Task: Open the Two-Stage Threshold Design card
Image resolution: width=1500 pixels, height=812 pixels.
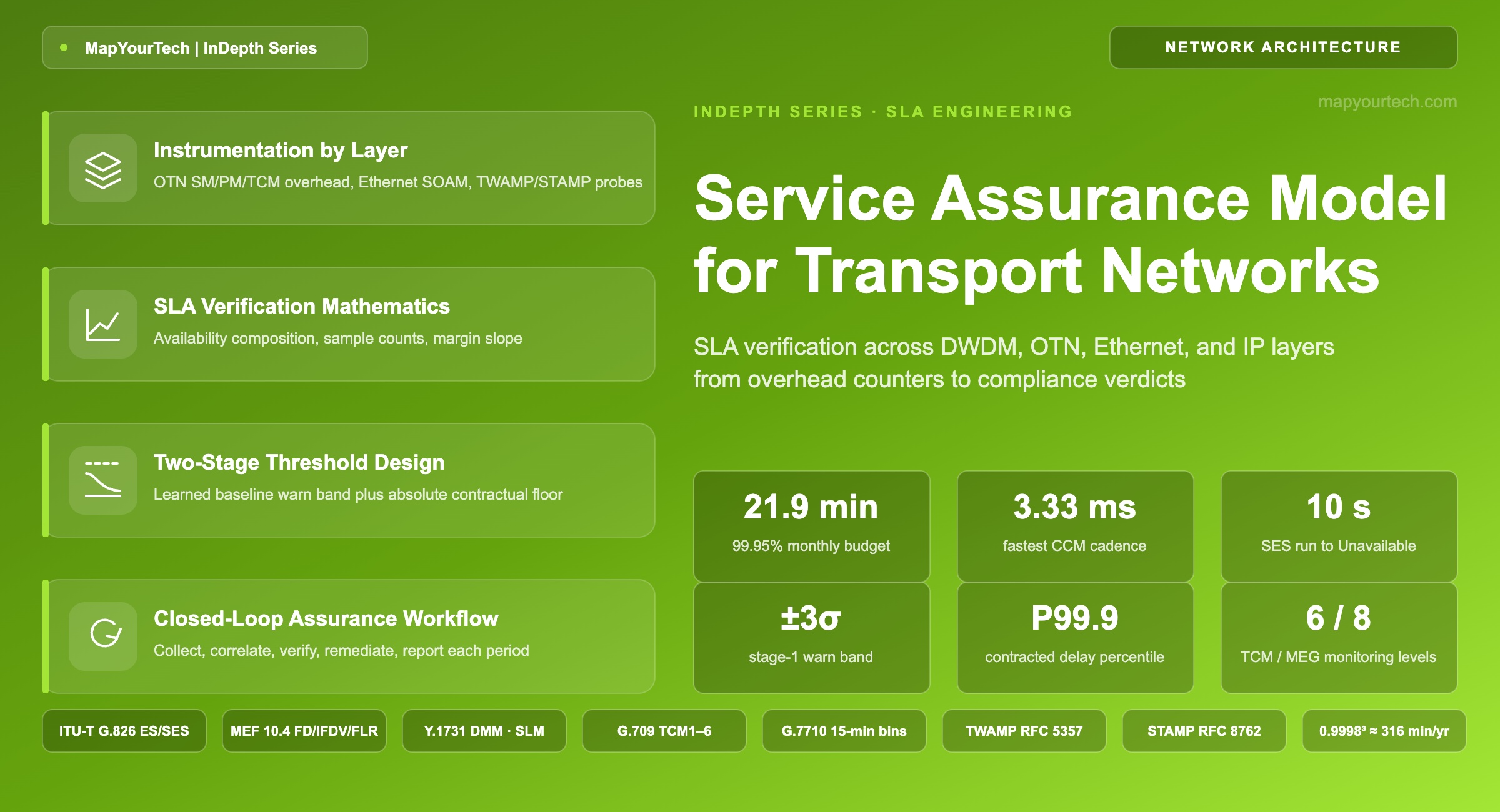Action: pyautogui.click(x=349, y=480)
